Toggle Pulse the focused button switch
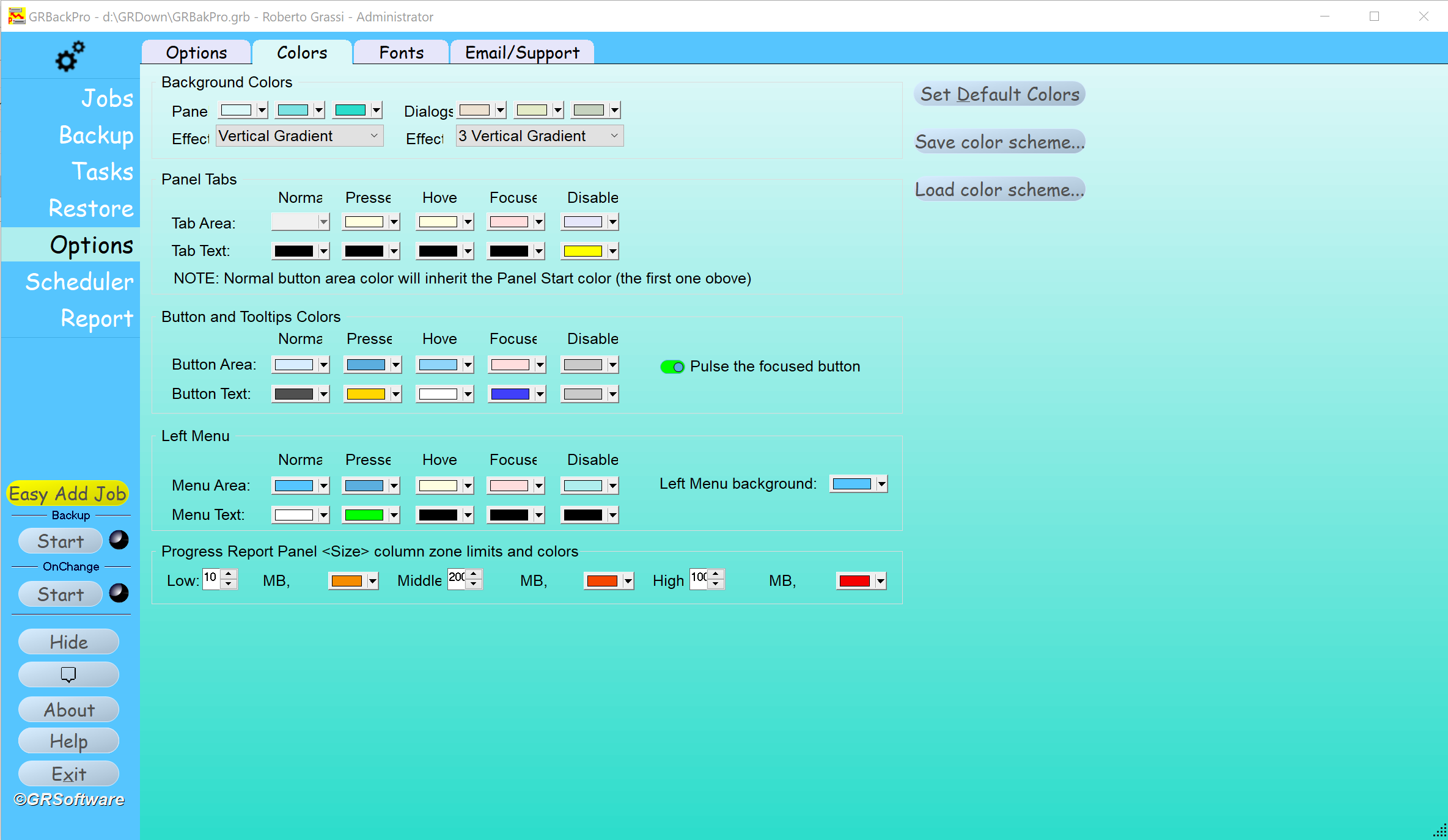The height and width of the screenshot is (840, 1448). click(672, 367)
